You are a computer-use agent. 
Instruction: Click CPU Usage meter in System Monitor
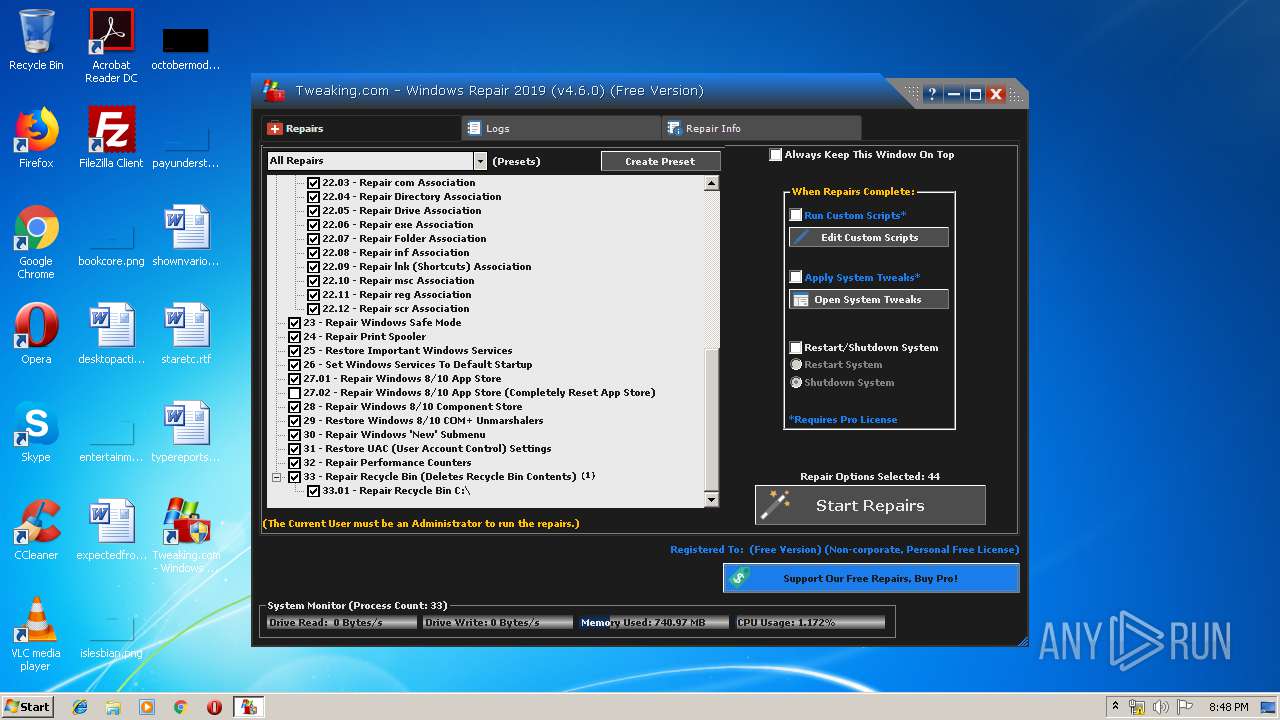point(810,622)
